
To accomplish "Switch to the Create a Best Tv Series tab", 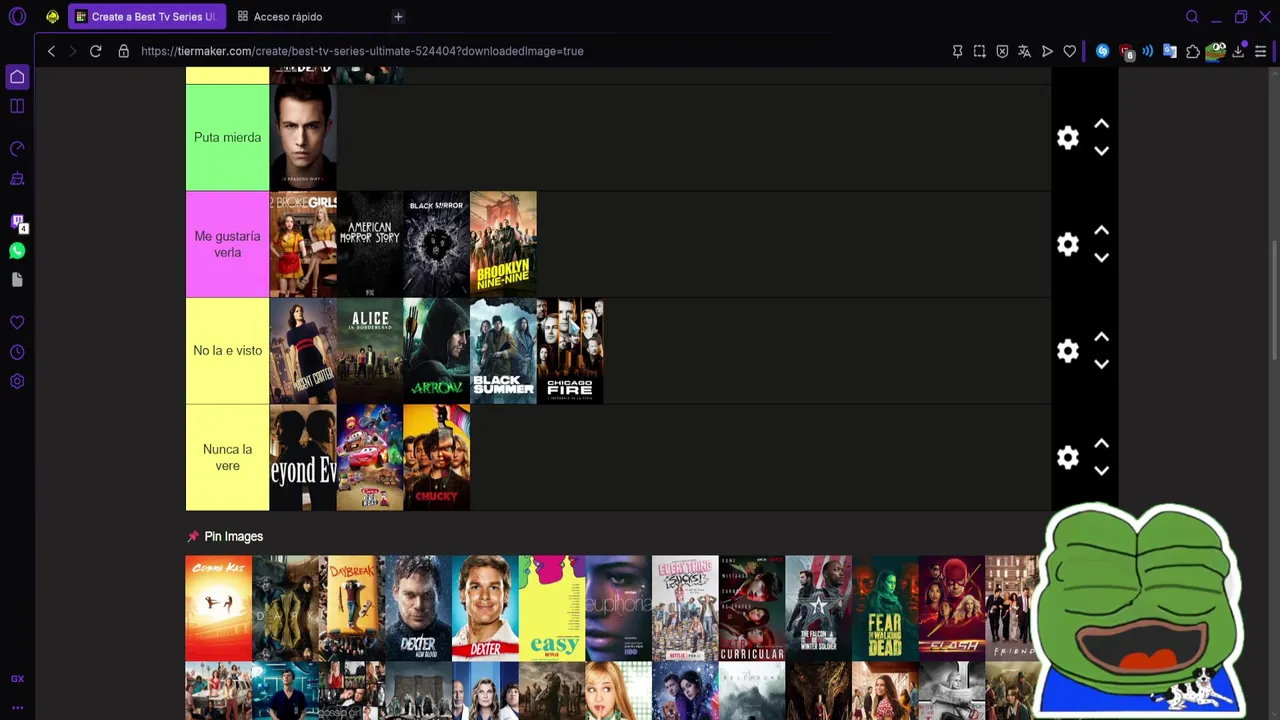I will tap(147, 17).
